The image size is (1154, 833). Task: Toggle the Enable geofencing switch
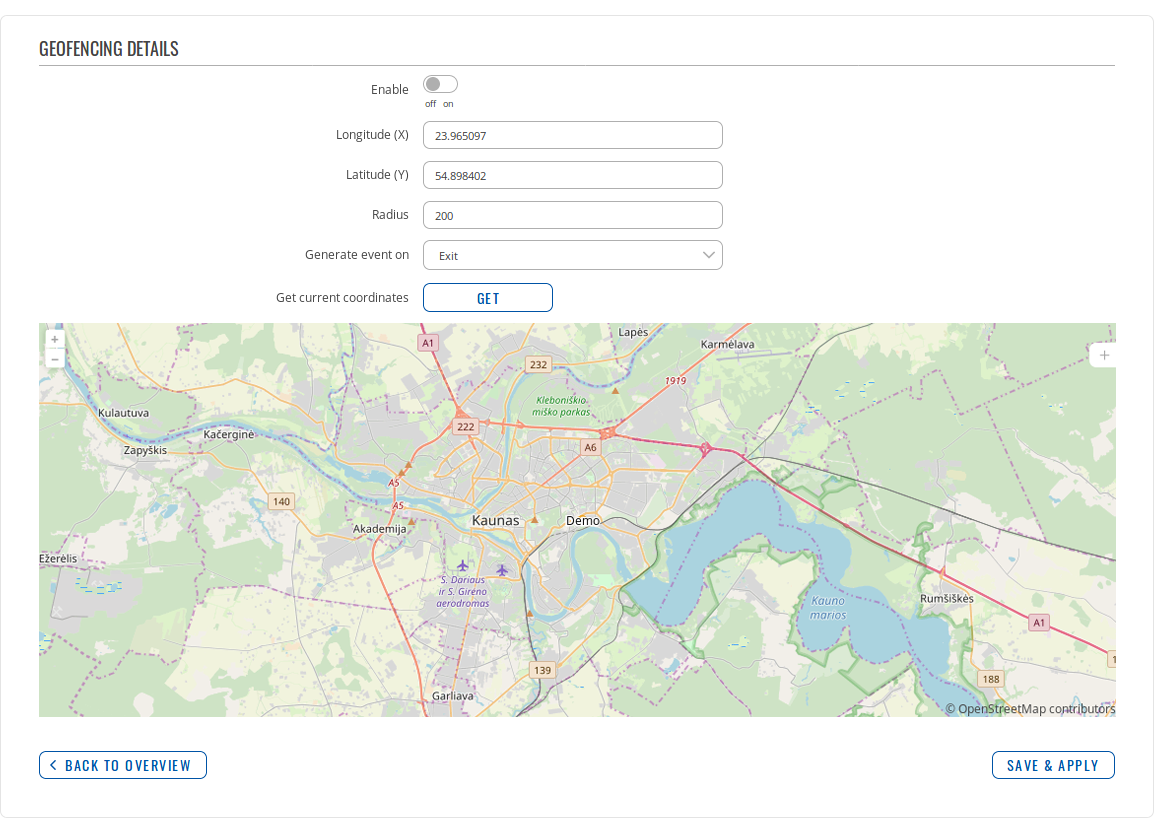[440, 85]
